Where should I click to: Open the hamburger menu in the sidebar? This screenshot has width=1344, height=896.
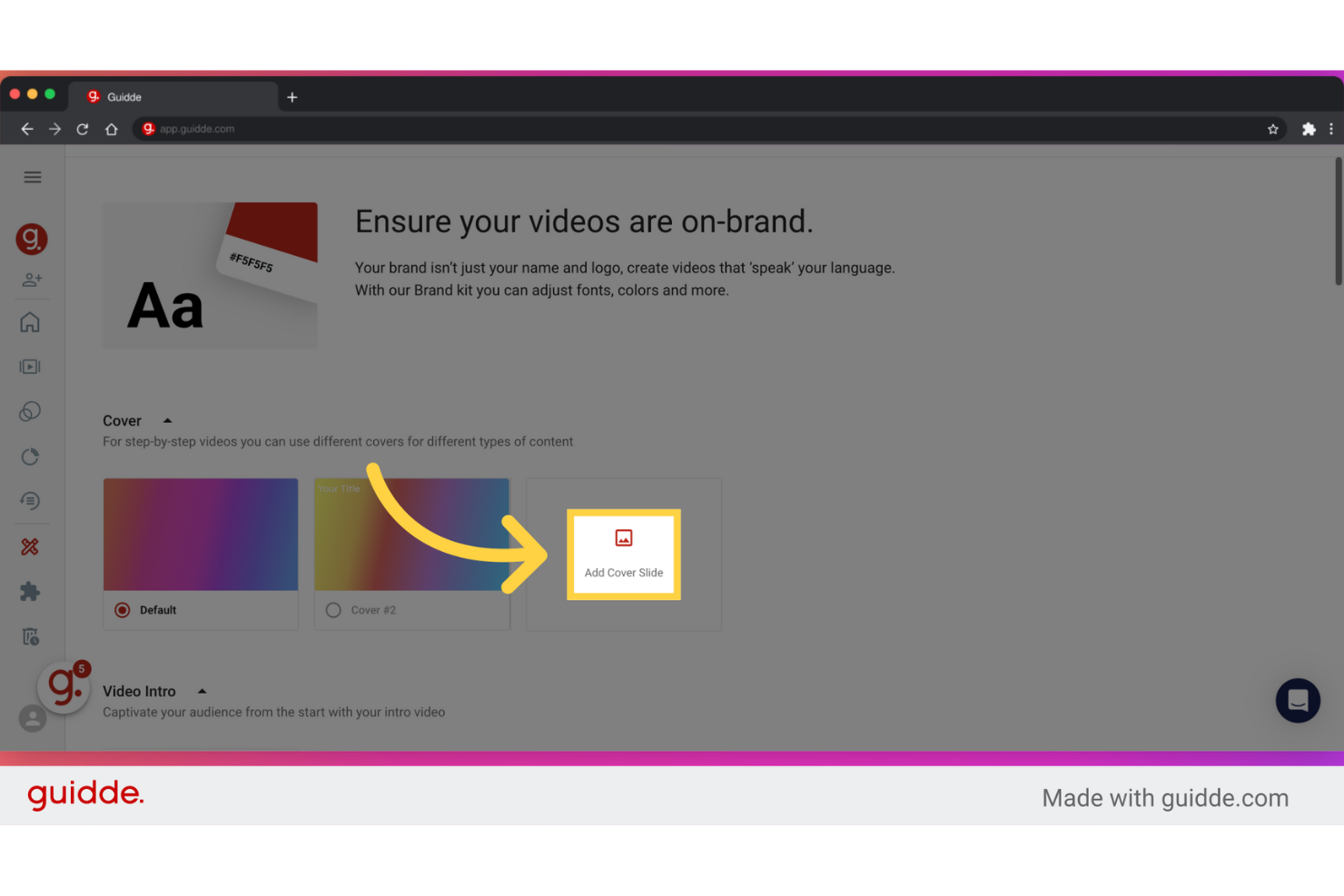[33, 177]
